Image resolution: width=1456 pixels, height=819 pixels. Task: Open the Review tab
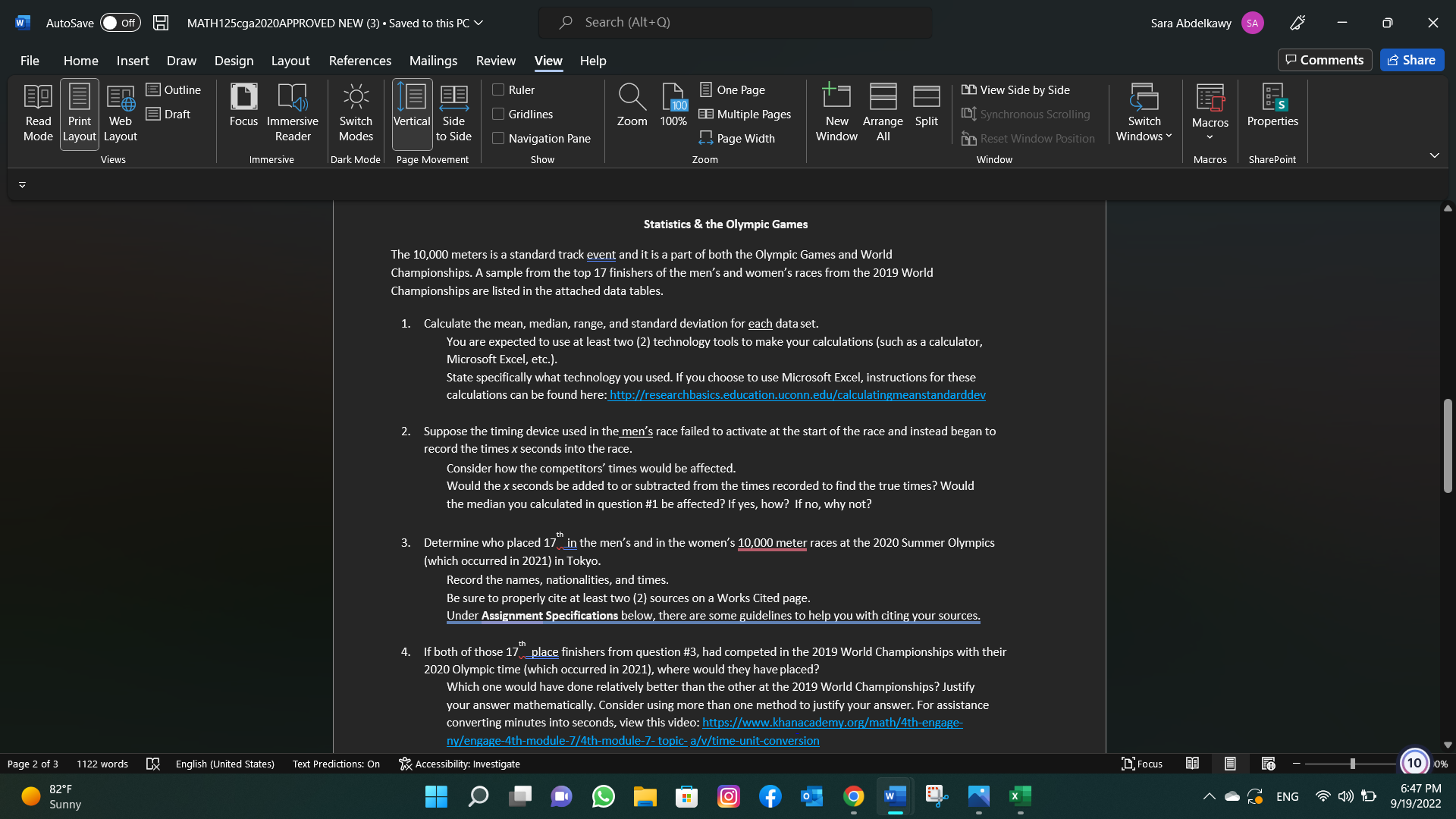click(495, 61)
